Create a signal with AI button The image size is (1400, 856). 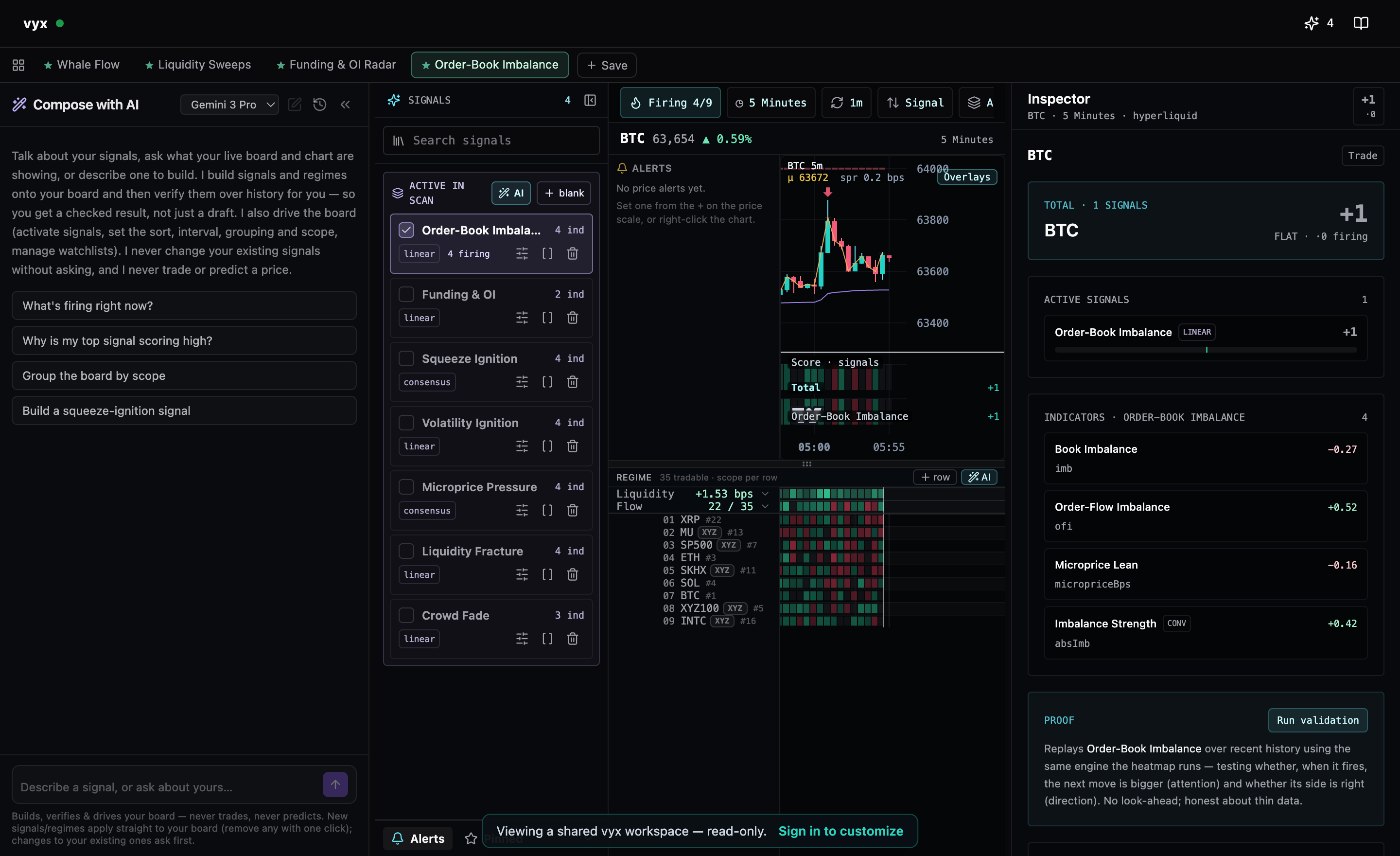click(511, 193)
